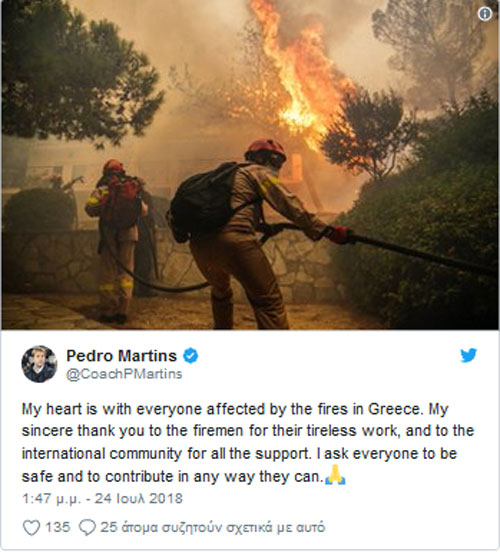Viewport: 500px width, 552px height.
Task: Open the 25 άτομα συζητούν conversation link
Action: [212, 527]
